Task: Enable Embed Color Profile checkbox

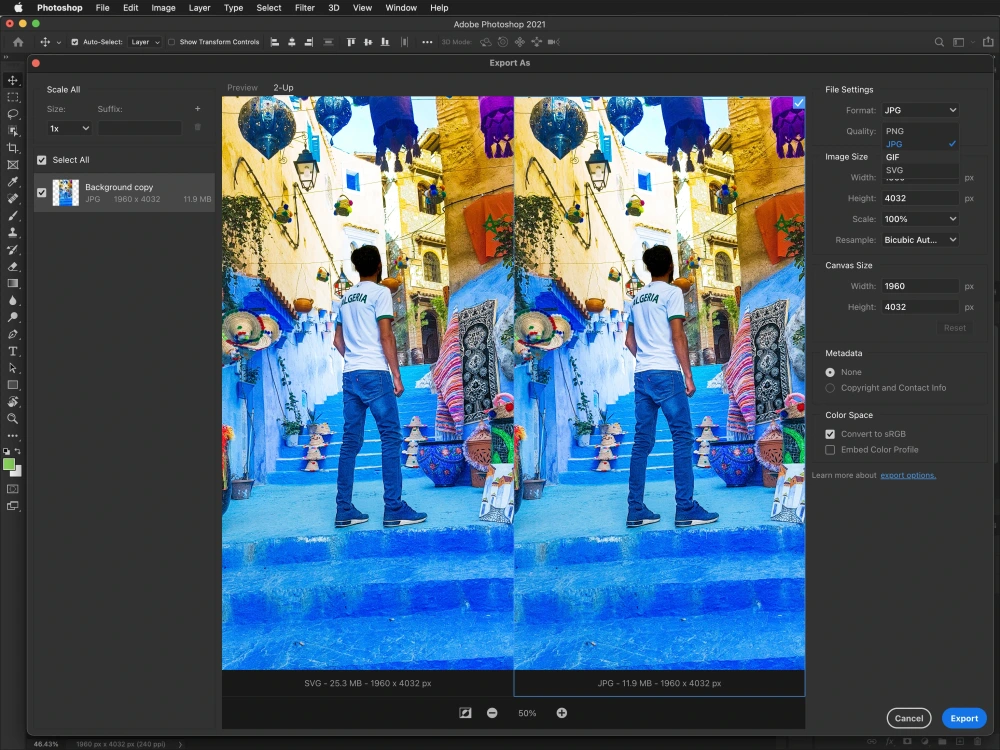Action: click(830, 450)
